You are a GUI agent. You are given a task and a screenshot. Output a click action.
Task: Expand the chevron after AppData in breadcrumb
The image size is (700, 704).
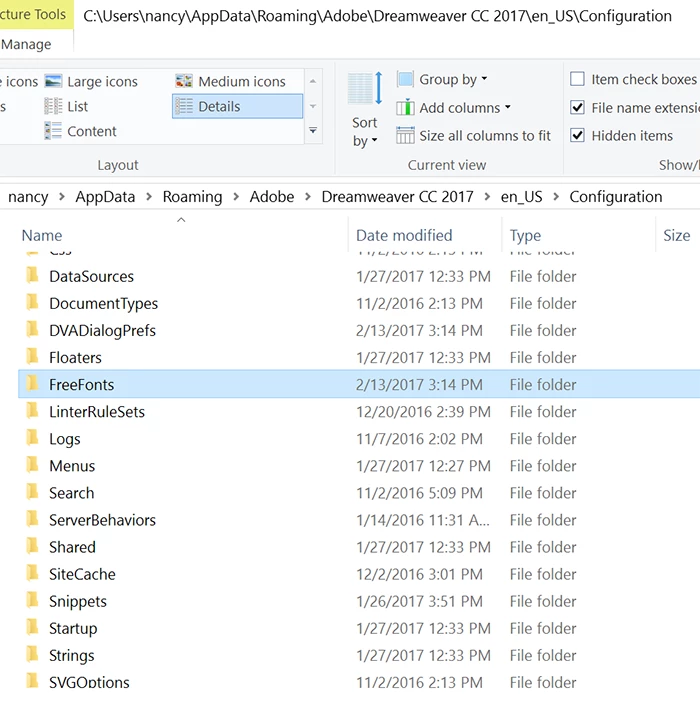click(149, 197)
